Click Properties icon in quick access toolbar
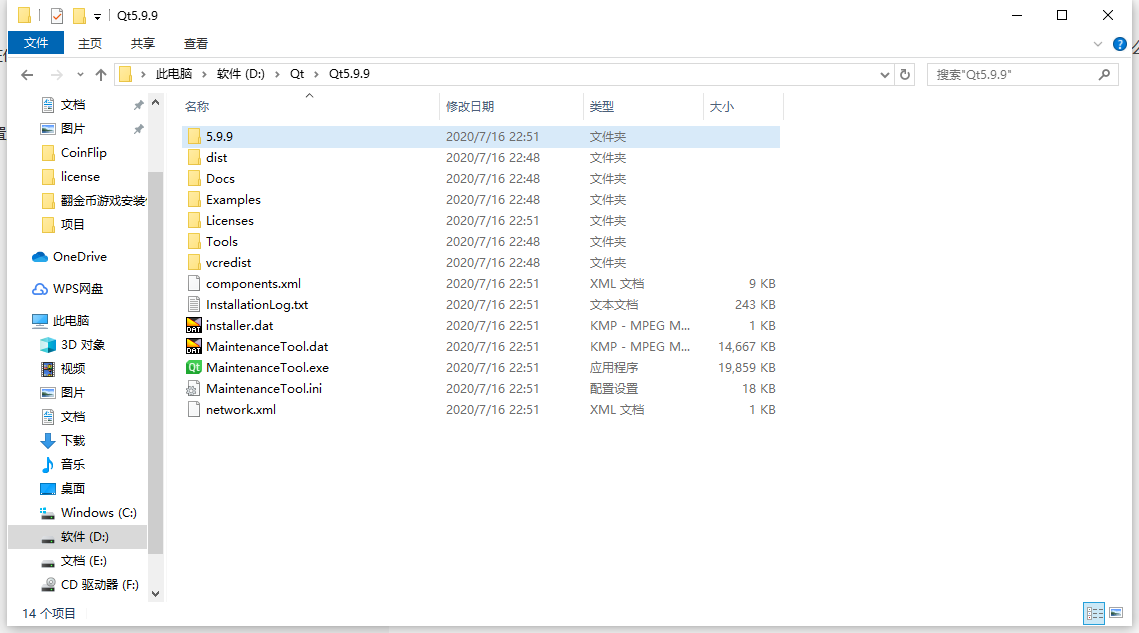 [57, 15]
